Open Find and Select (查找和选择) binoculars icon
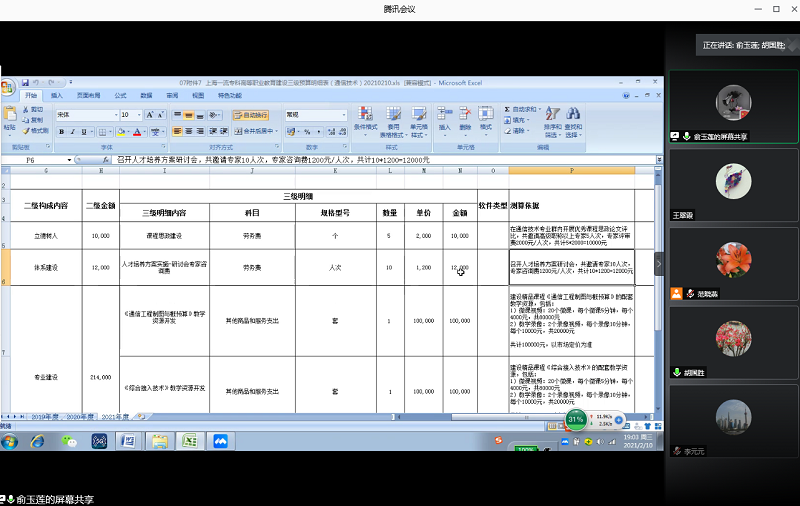This screenshot has width=800, height=506. point(573,120)
